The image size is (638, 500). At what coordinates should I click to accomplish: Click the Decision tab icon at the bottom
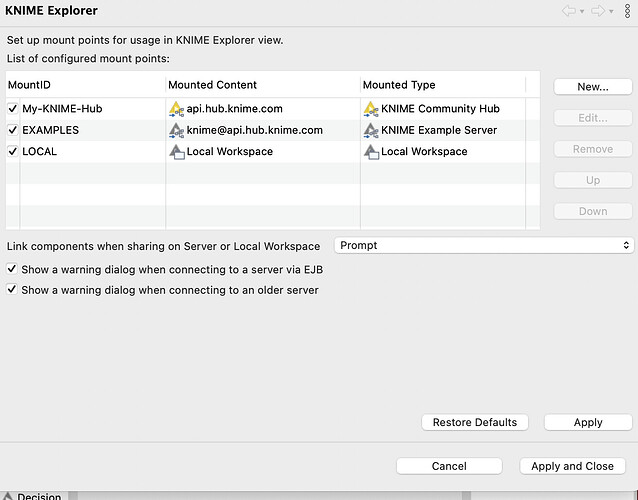tap(7, 496)
